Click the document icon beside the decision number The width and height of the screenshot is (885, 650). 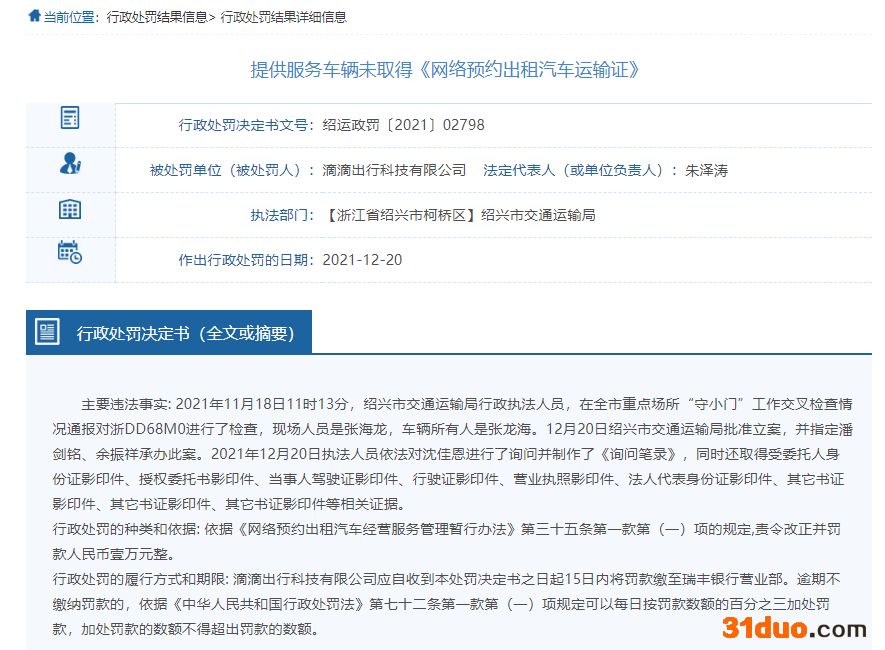(70, 118)
